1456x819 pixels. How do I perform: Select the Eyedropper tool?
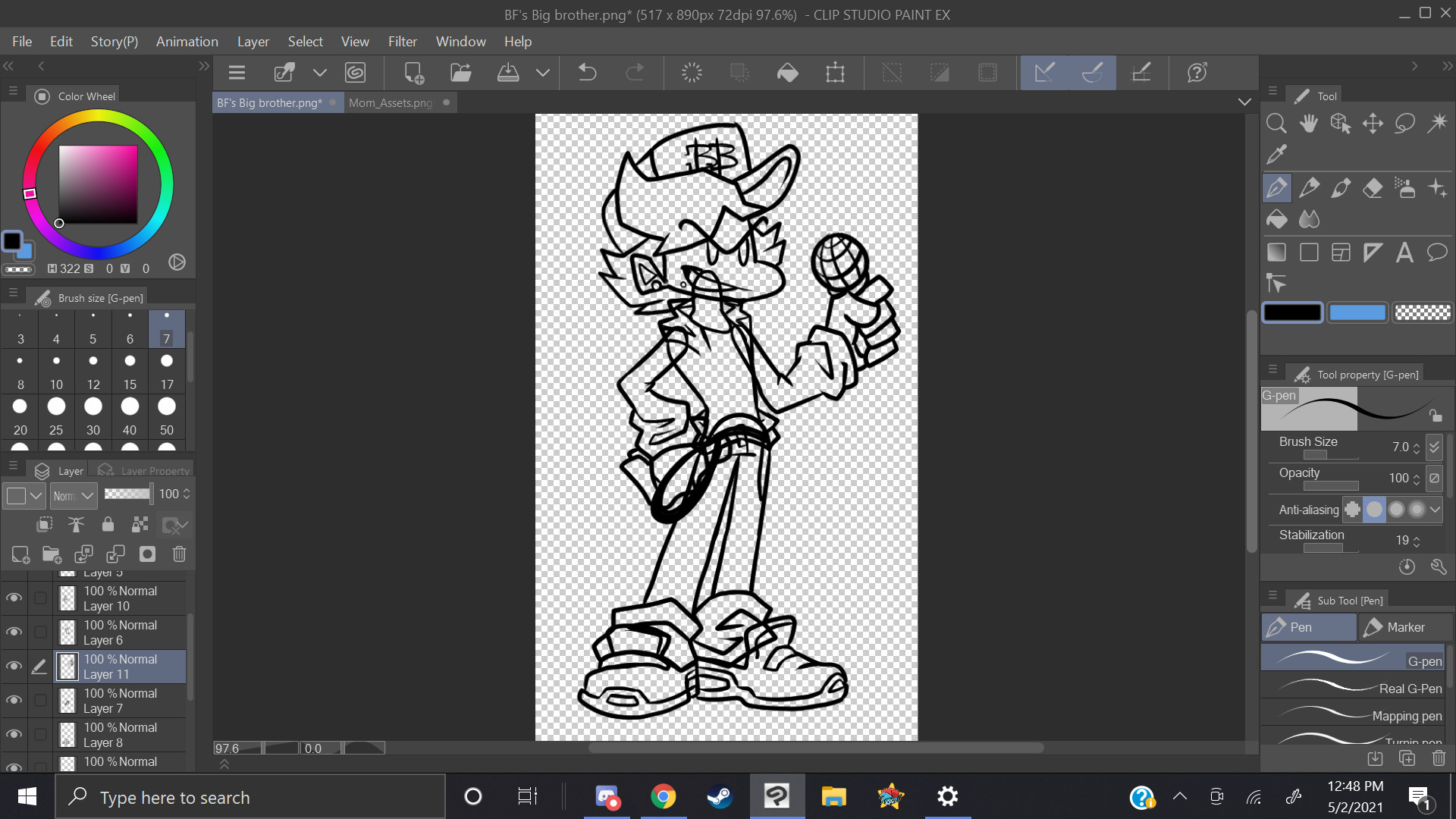[1277, 155]
